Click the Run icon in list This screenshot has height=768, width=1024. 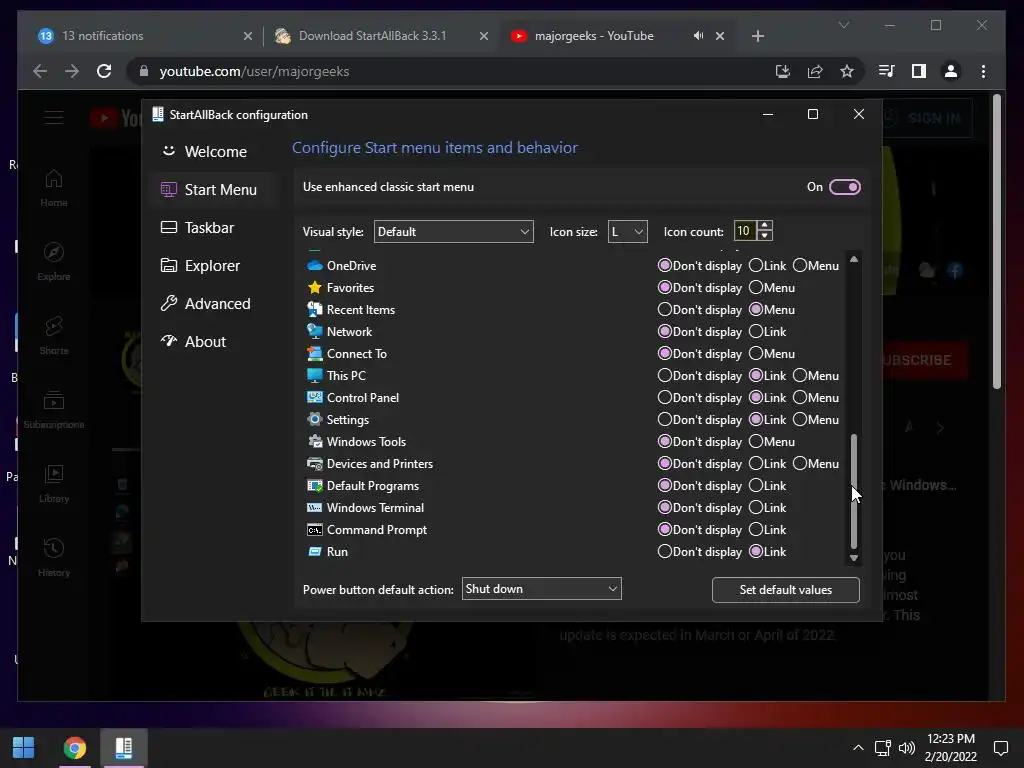coord(315,552)
